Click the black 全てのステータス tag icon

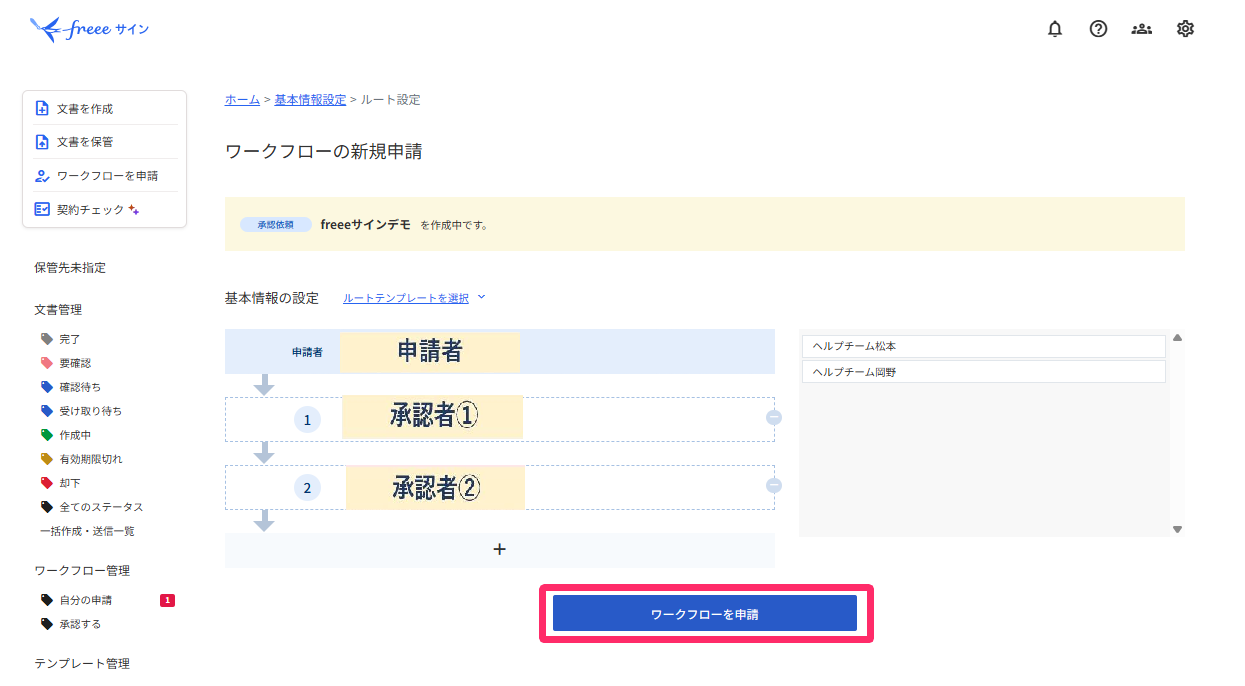tap(46, 507)
